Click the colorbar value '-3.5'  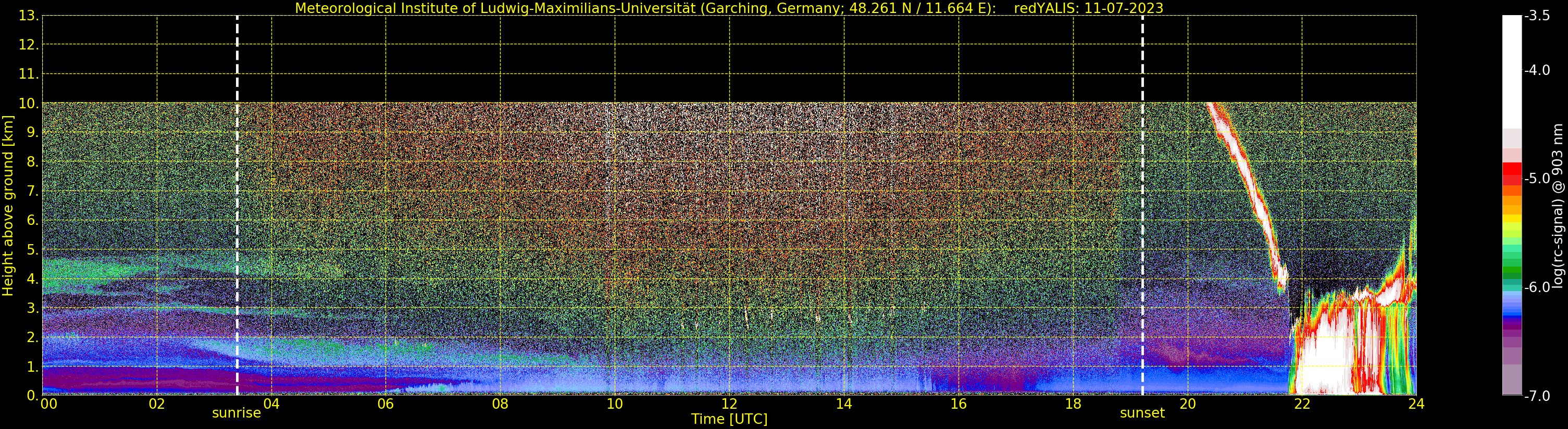click(x=1537, y=16)
